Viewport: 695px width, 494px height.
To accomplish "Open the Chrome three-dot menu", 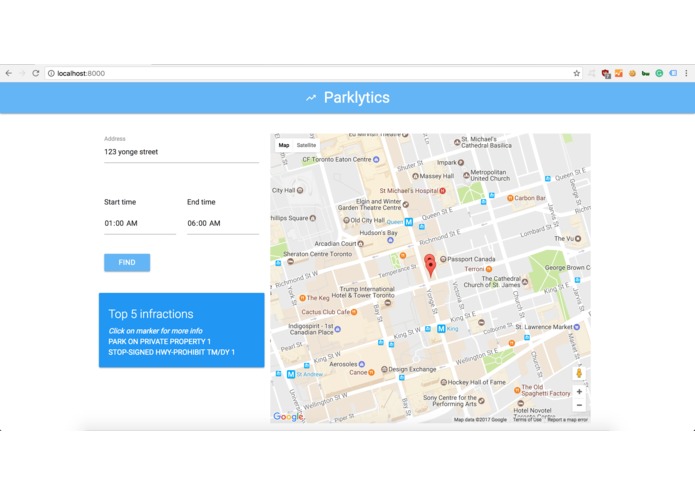I will tap(686, 73).
